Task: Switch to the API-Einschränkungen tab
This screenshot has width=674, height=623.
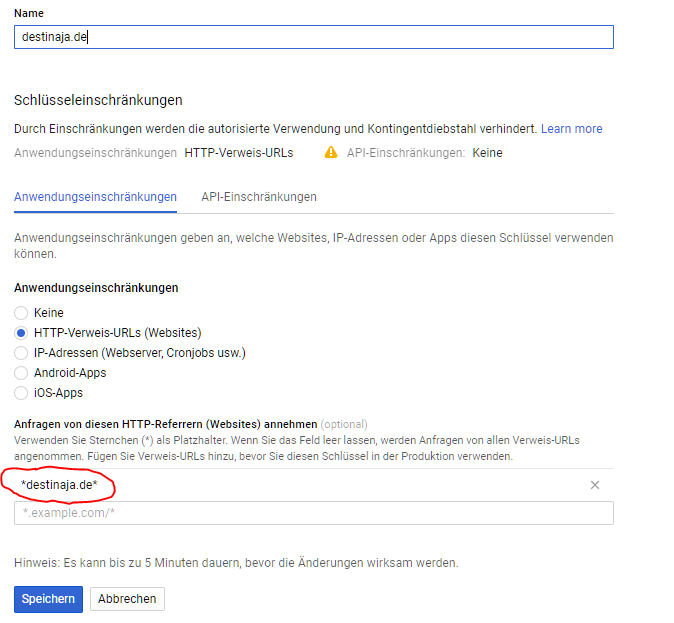Action: tap(259, 197)
